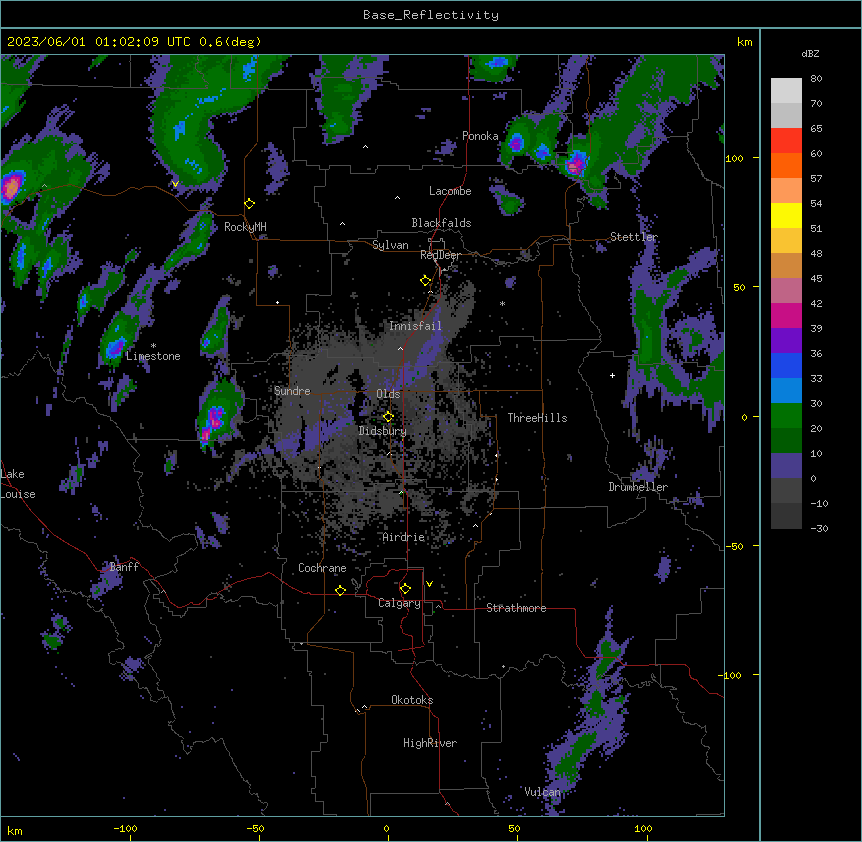Click the Lake Louise label

click(x=18, y=484)
